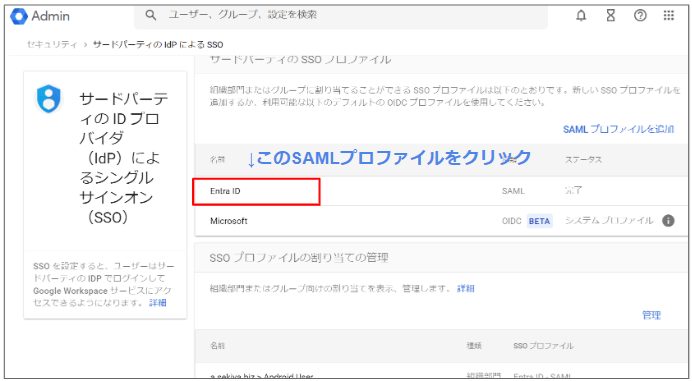Open the Google apps grid
This screenshot has height=381, width=692.
click(x=669, y=16)
